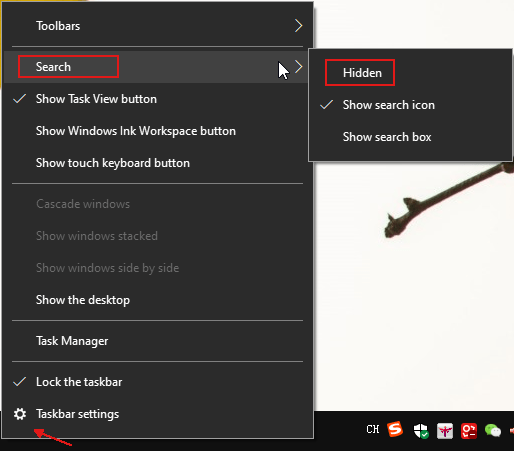Click the WeChat tray icon
This screenshot has width=514, height=451.
click(x=493, y=431)
